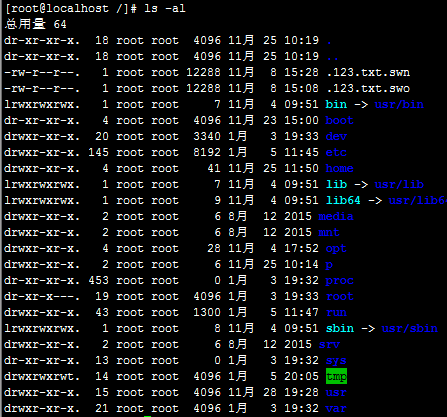The width and height of the screenshot is (447, 417).
Task: Click size 28 on opt row
Action: pyautogui.click(x=214, y=248)
